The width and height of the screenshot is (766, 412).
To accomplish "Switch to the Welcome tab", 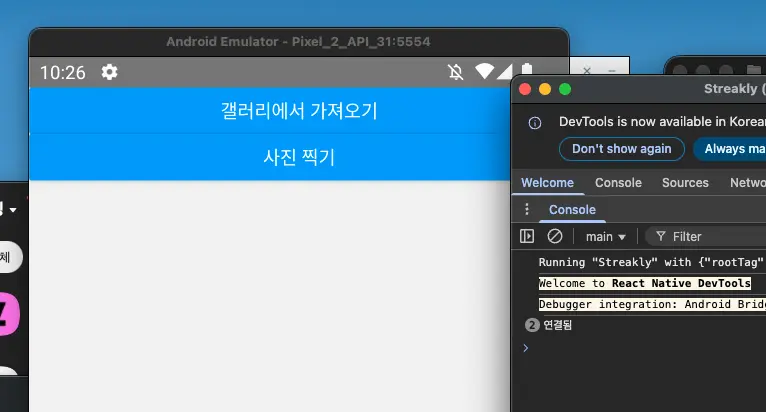I will pos(547,183).
